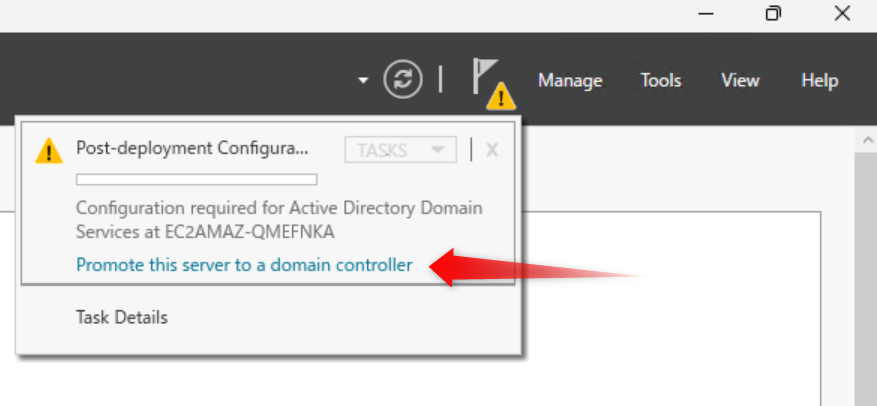Click Promote this server to a domain controller
This screenshot has width=877, height=406.
click(x=244, y=265)
